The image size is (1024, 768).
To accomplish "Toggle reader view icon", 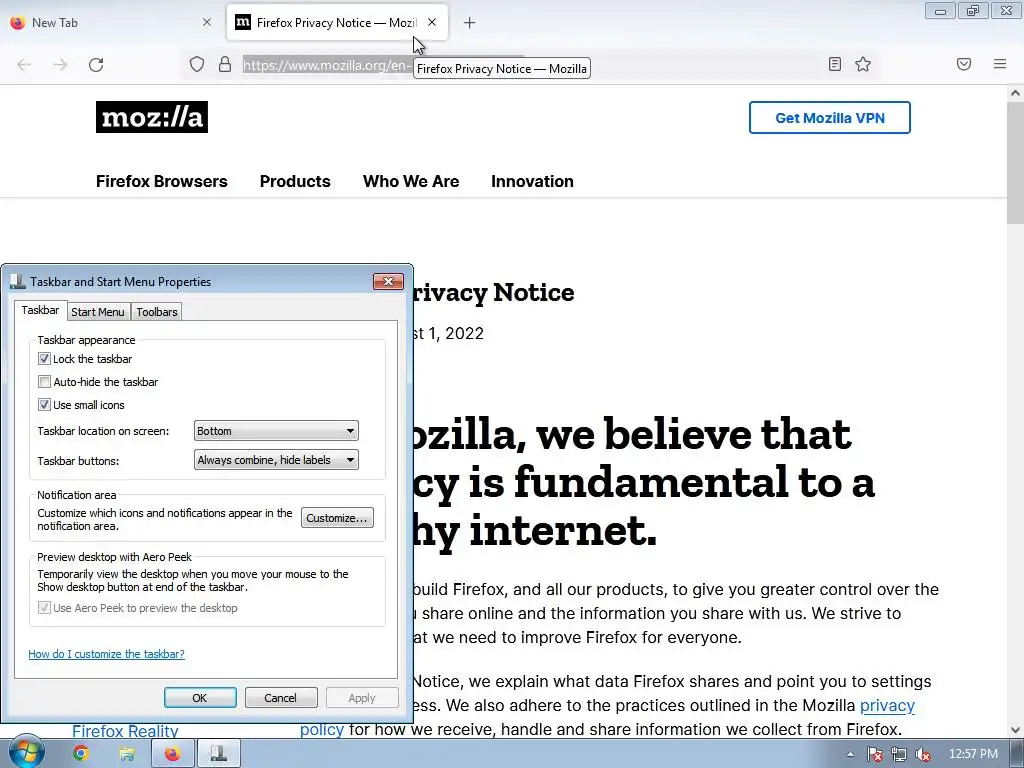I will pos(834,64).
